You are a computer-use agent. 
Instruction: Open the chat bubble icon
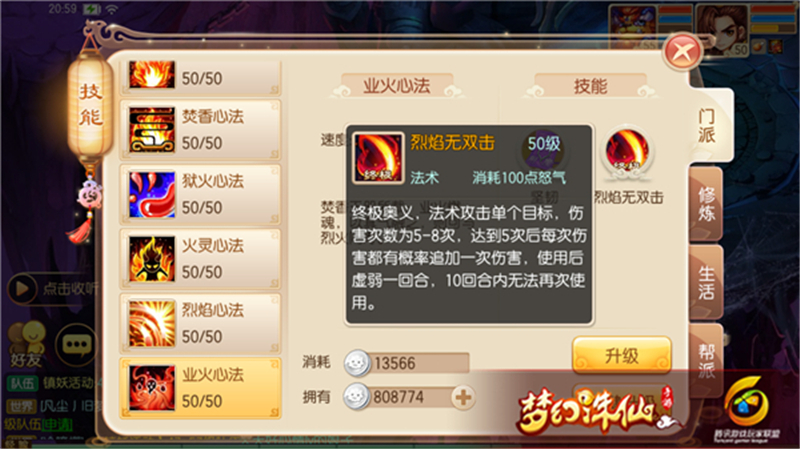click(x=76, y=345)
